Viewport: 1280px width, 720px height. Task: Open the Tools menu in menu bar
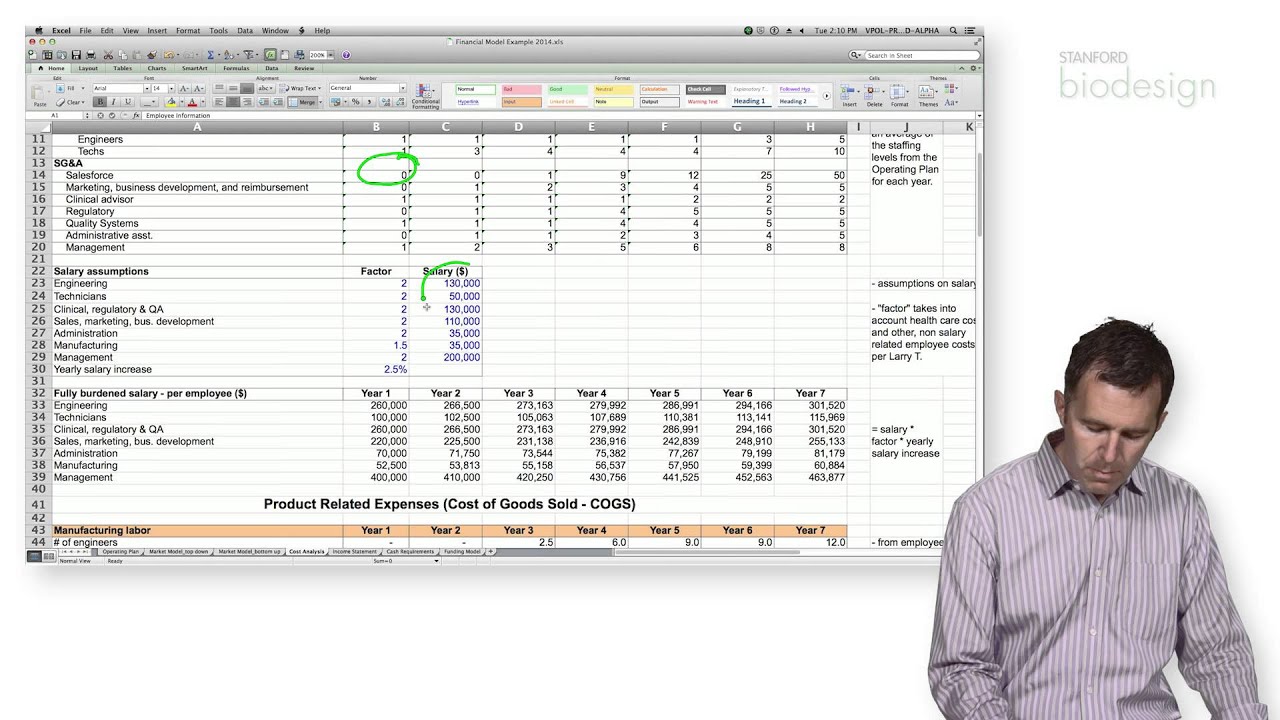pos(218,31)
